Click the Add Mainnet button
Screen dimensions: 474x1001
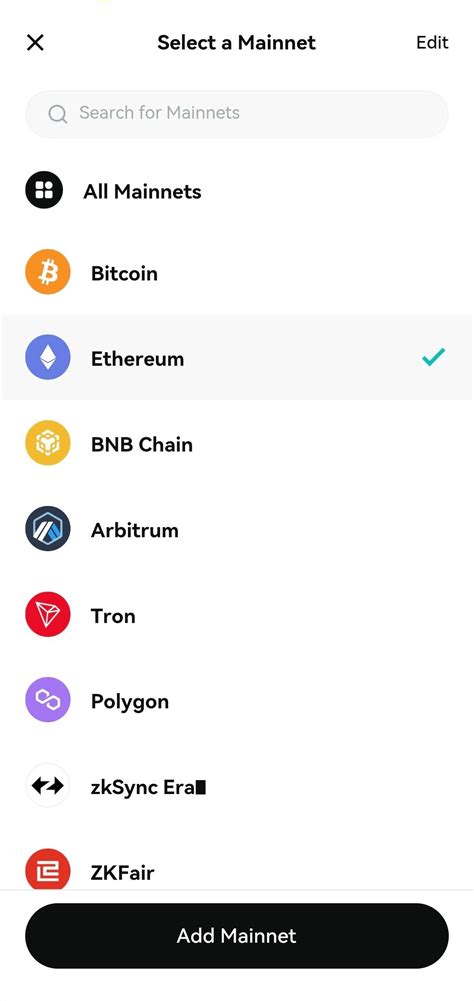237,935
